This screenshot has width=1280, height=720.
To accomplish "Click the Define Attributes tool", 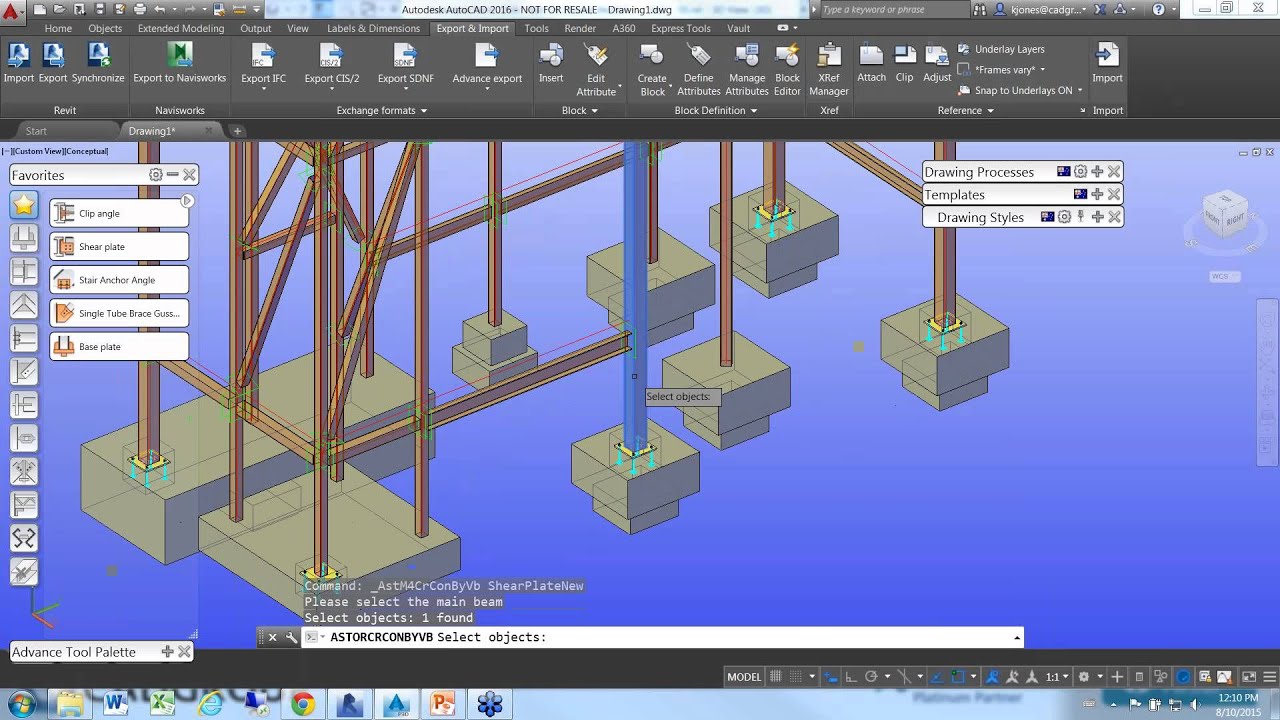I will coord(699,70).
